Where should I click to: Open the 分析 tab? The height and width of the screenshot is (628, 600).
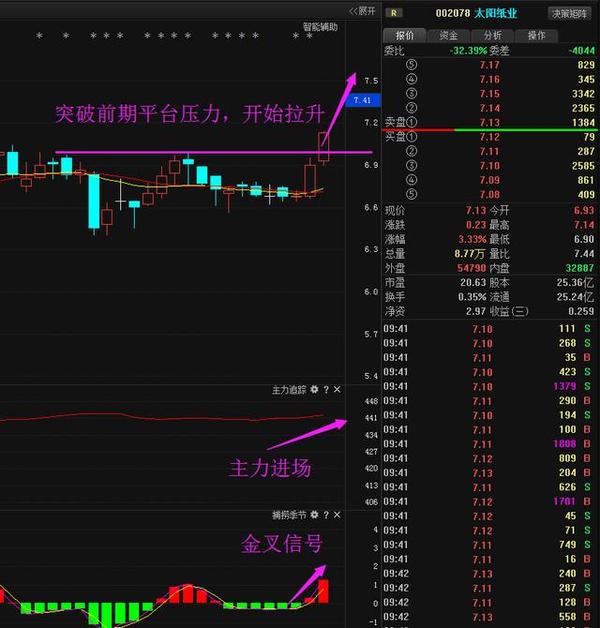pyautogui.click(x=493, y=35)
